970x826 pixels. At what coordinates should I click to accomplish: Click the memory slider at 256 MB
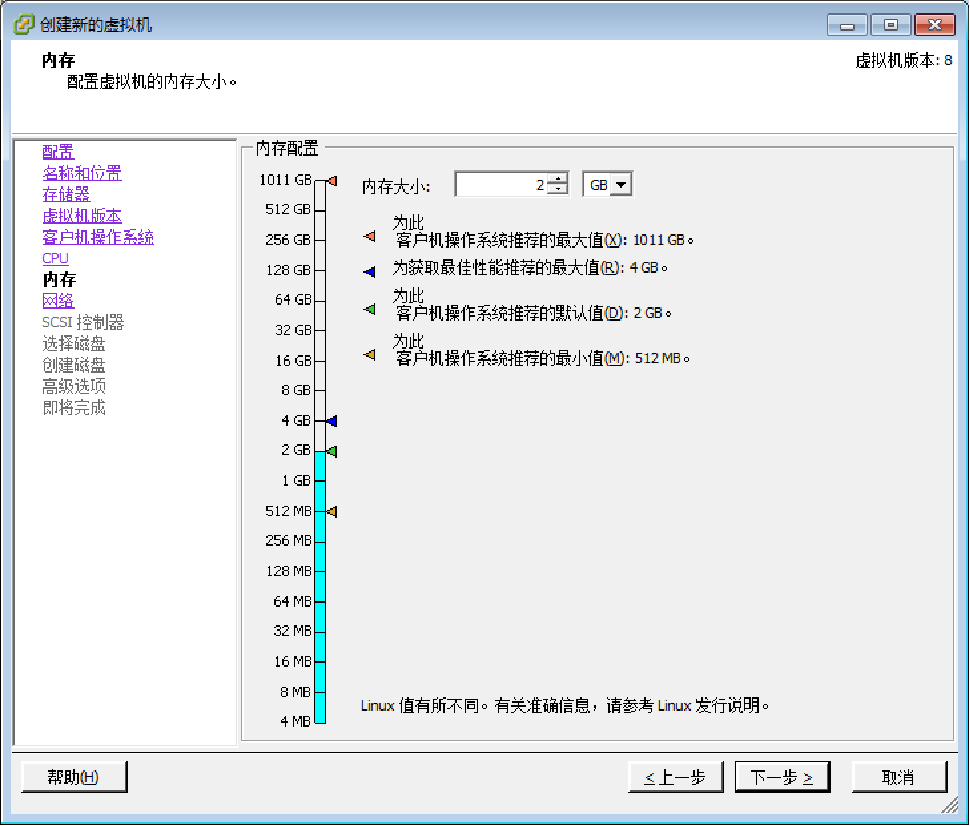[x=320, y=541]
